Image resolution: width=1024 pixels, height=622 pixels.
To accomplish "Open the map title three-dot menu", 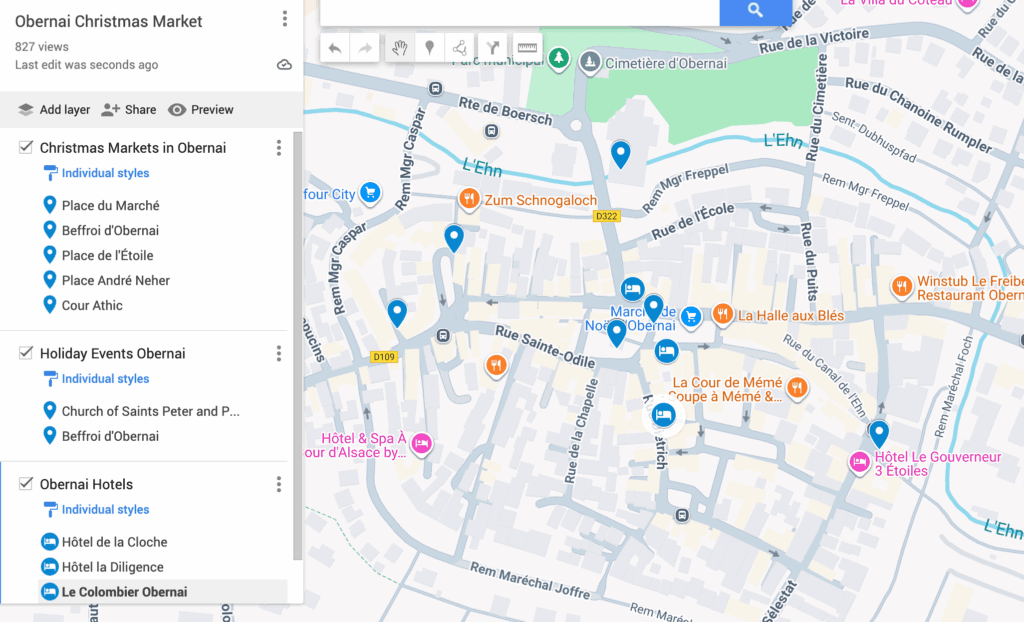I will tap(285, 19).
